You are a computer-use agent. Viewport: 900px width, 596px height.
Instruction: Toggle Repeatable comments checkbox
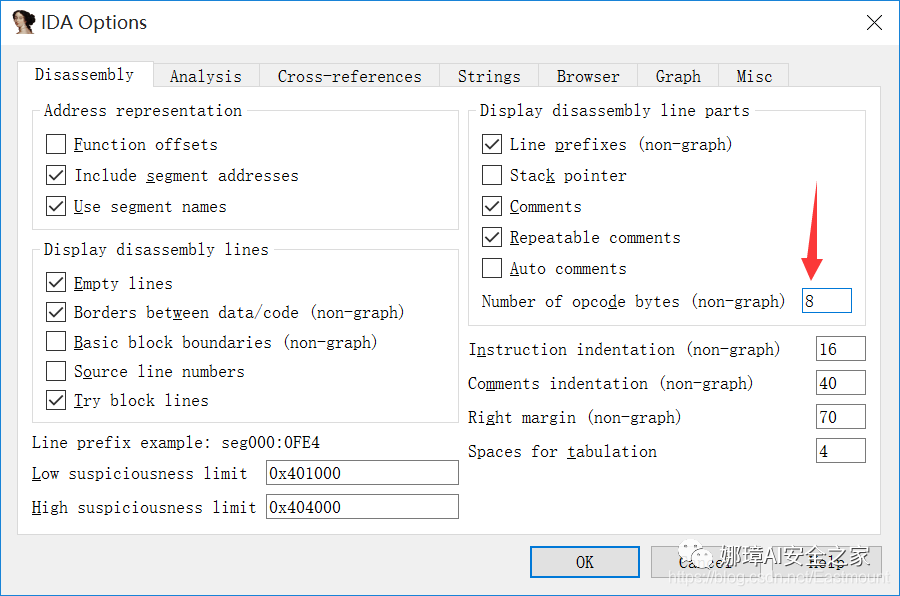point(492,237)
